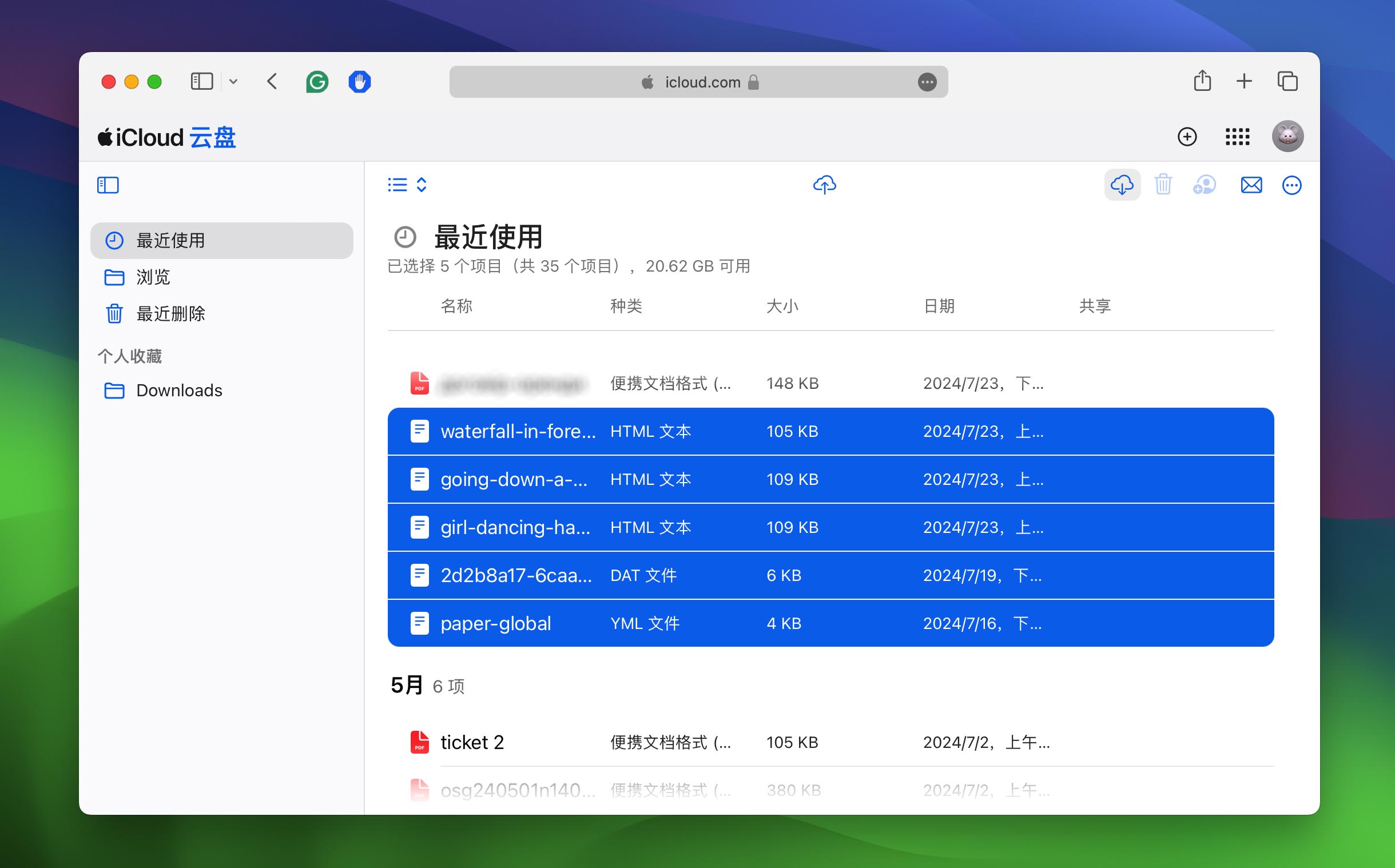Click the 5月 group heading
This screenshot has height=868, width=1395.
click(407, 686)
